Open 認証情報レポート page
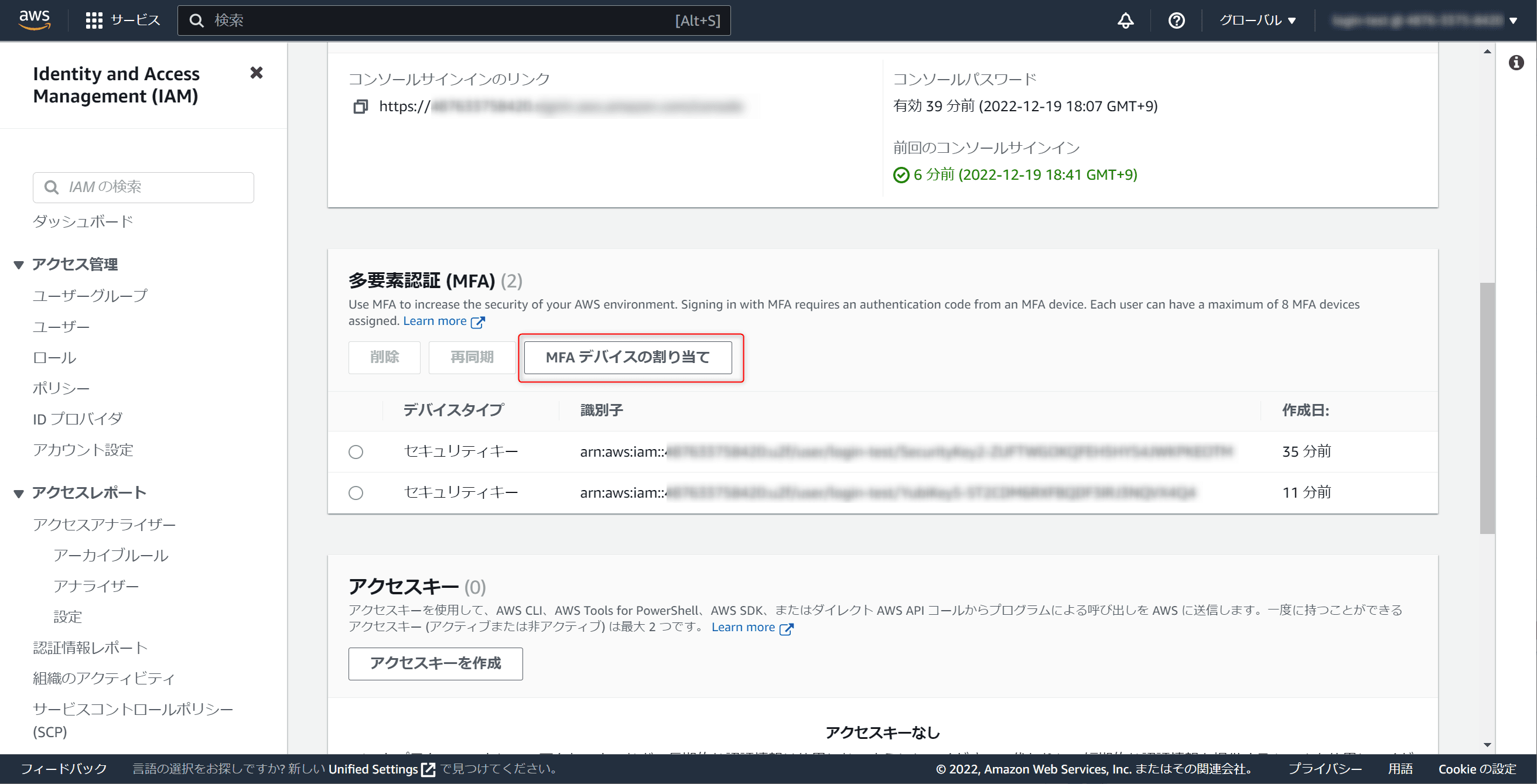The image size is (1537, 784). tap(90, 648)
